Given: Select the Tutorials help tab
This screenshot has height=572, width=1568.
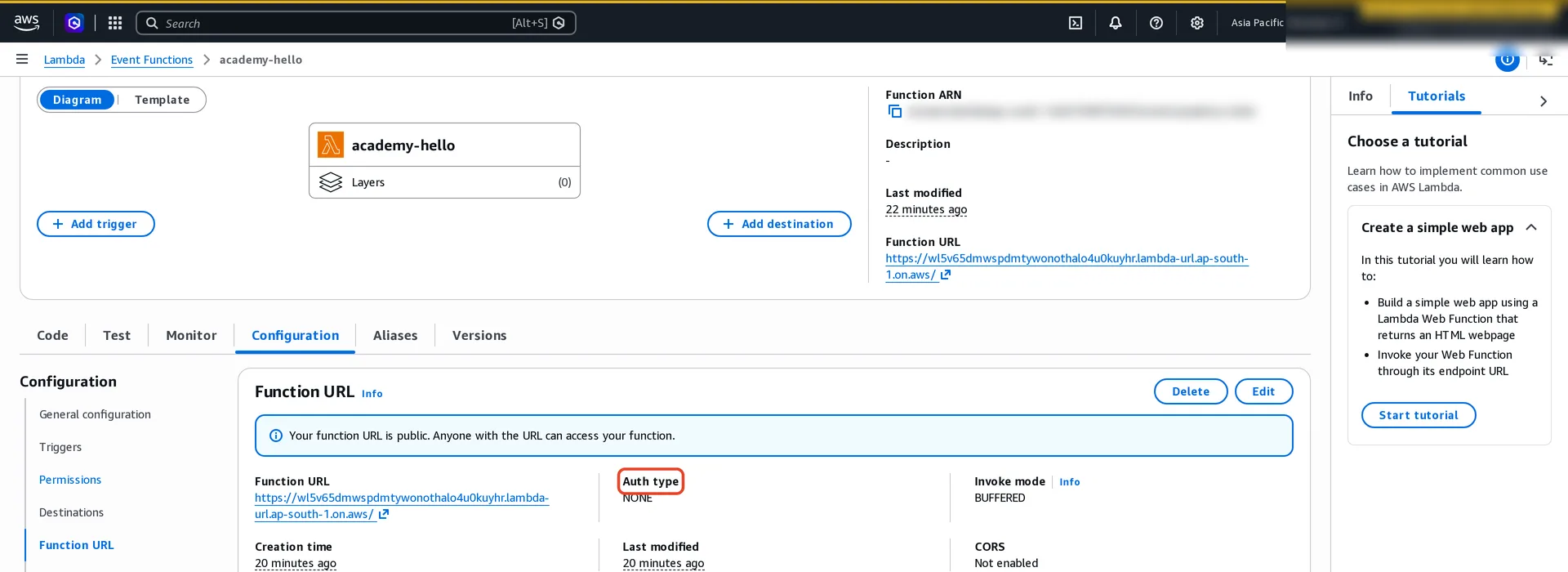Looking at the screenshot, I should click(x=1436, y=96).
